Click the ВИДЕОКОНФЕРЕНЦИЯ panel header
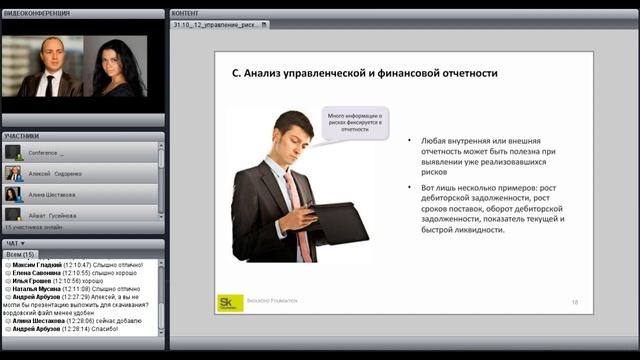Image resolution: width=640 pixels, height=360 pixels. point(83,13)
